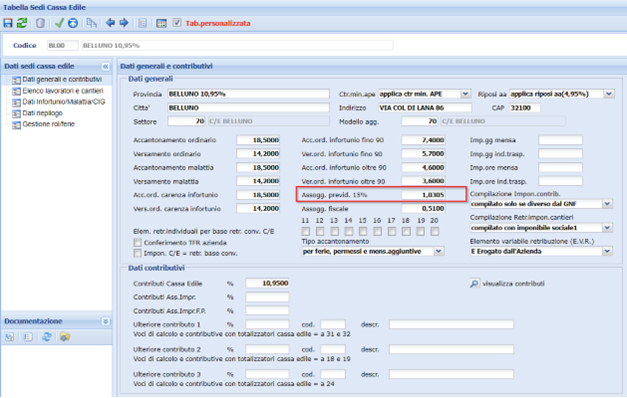627x398 pixels.
Task: Click the Assogg. previd. 15% value field
Action: tap(423, 195)
